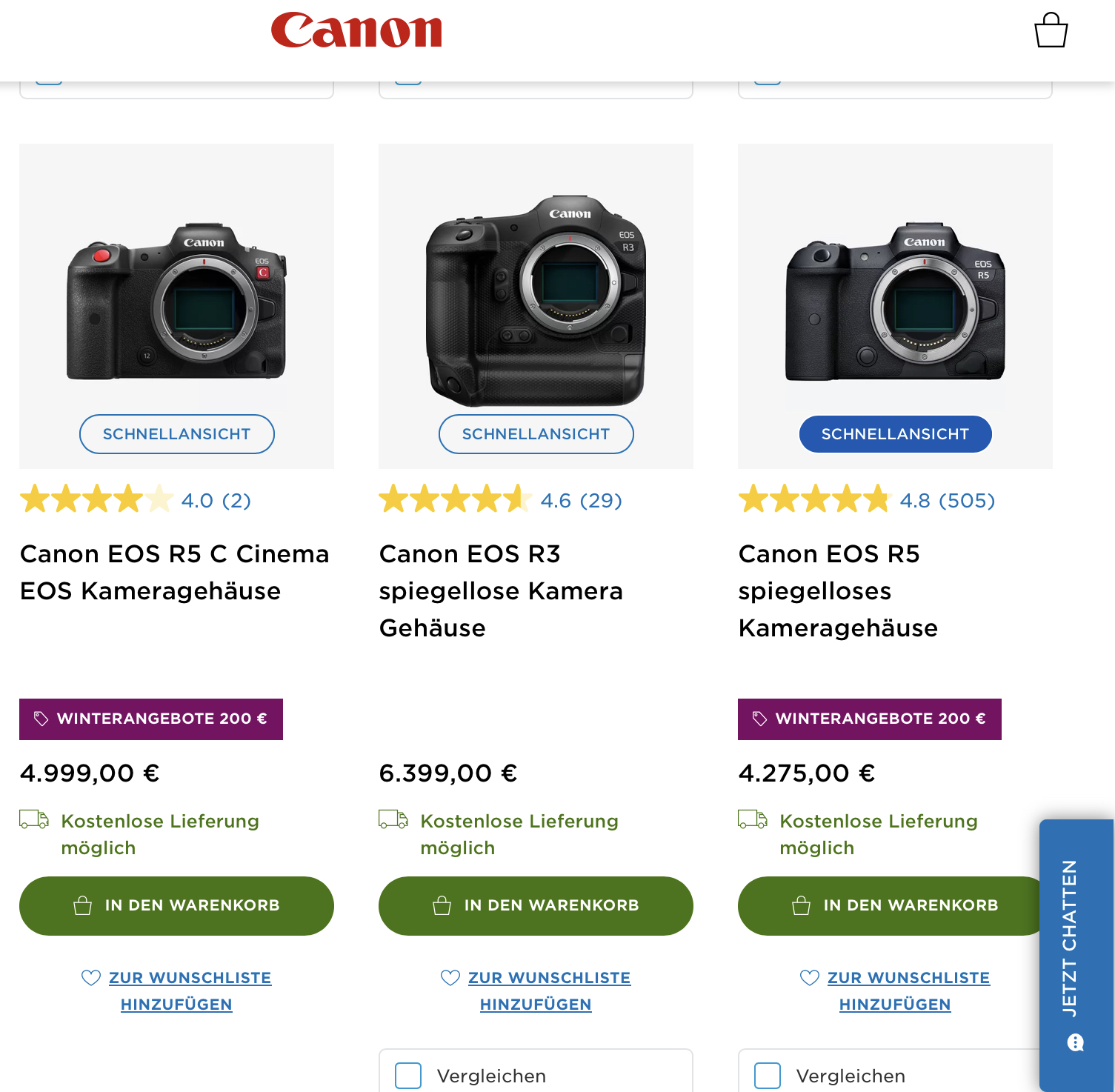Open the shopping basket icon
The width and height of the screenshot is (1115, 1092).
click(1051, 30)
